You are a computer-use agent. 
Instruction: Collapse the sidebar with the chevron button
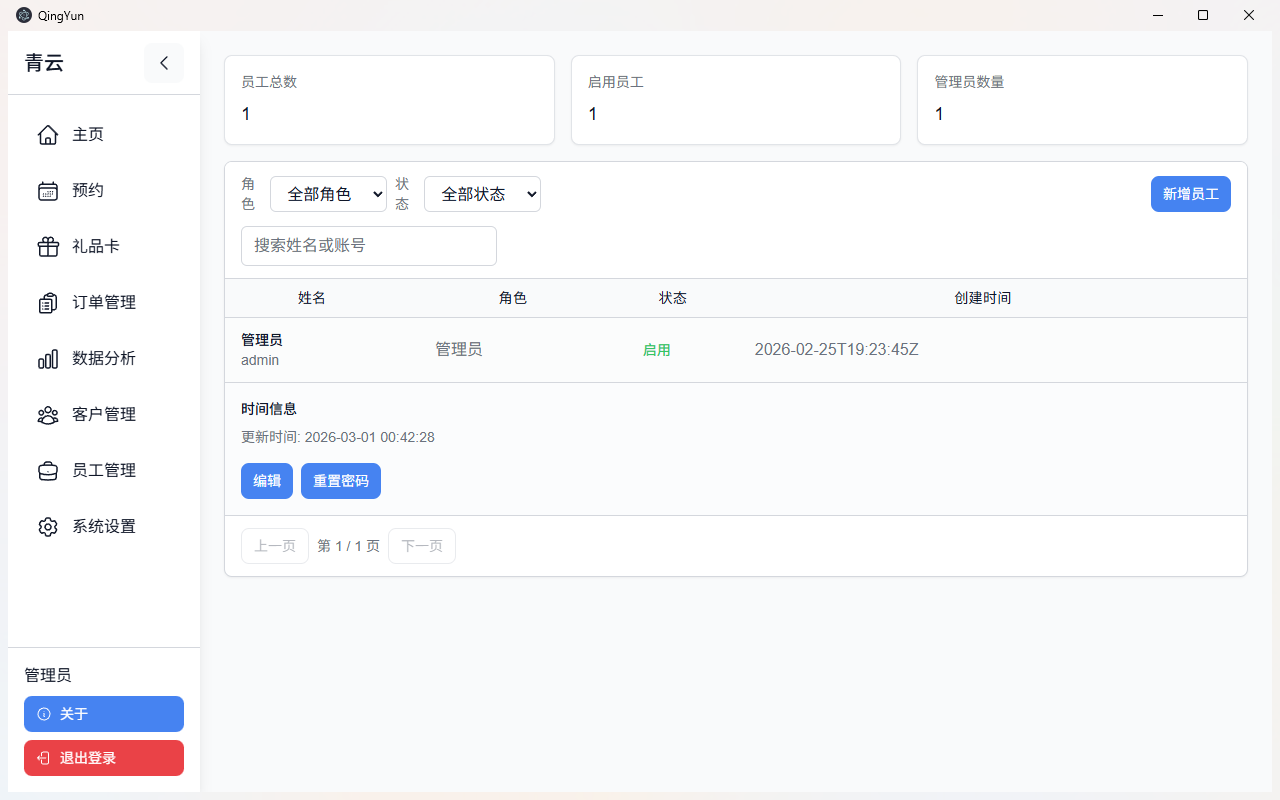coord(164,63)
